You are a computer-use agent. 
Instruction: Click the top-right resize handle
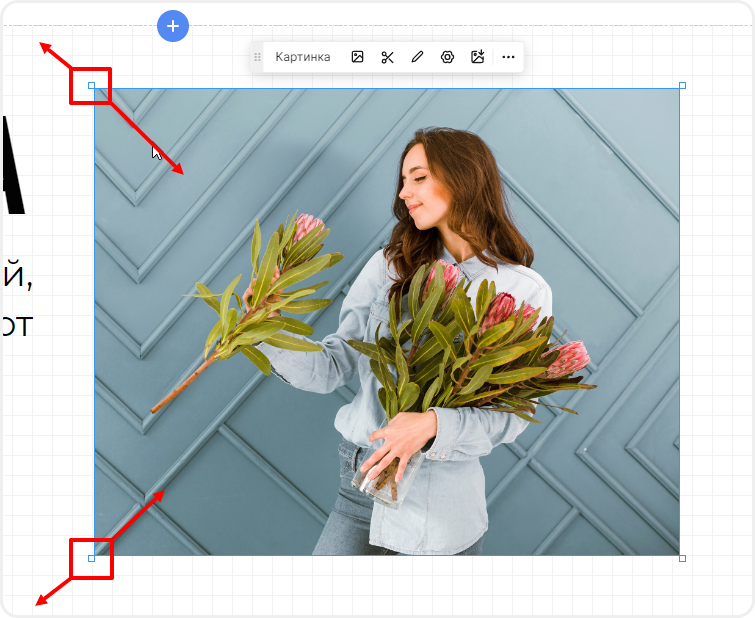(682, 86)
